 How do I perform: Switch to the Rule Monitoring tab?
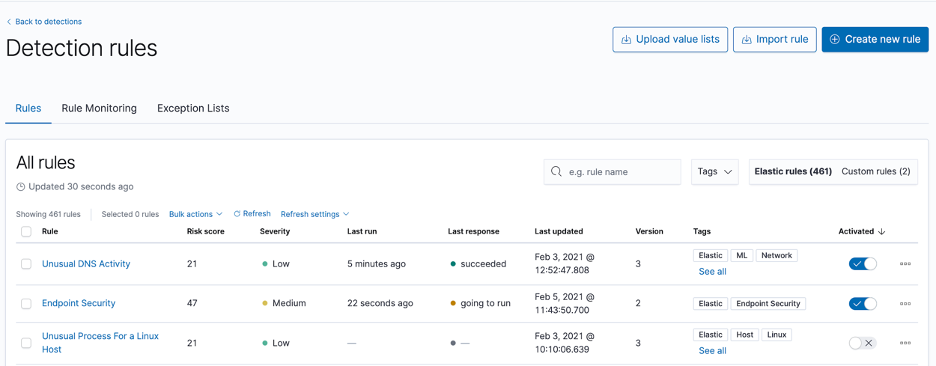(x=99, y=108)
